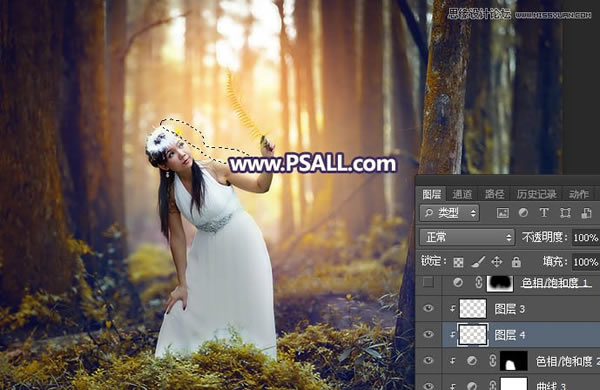
Task: Lock image pixels brush icon
Action: 478,262
